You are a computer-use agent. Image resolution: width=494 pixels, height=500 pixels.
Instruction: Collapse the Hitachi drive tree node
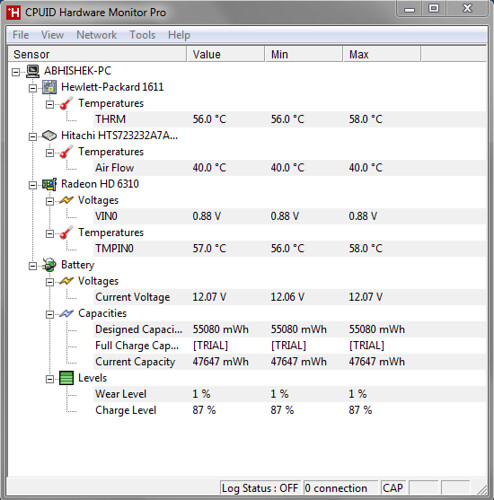coord(33,136)
